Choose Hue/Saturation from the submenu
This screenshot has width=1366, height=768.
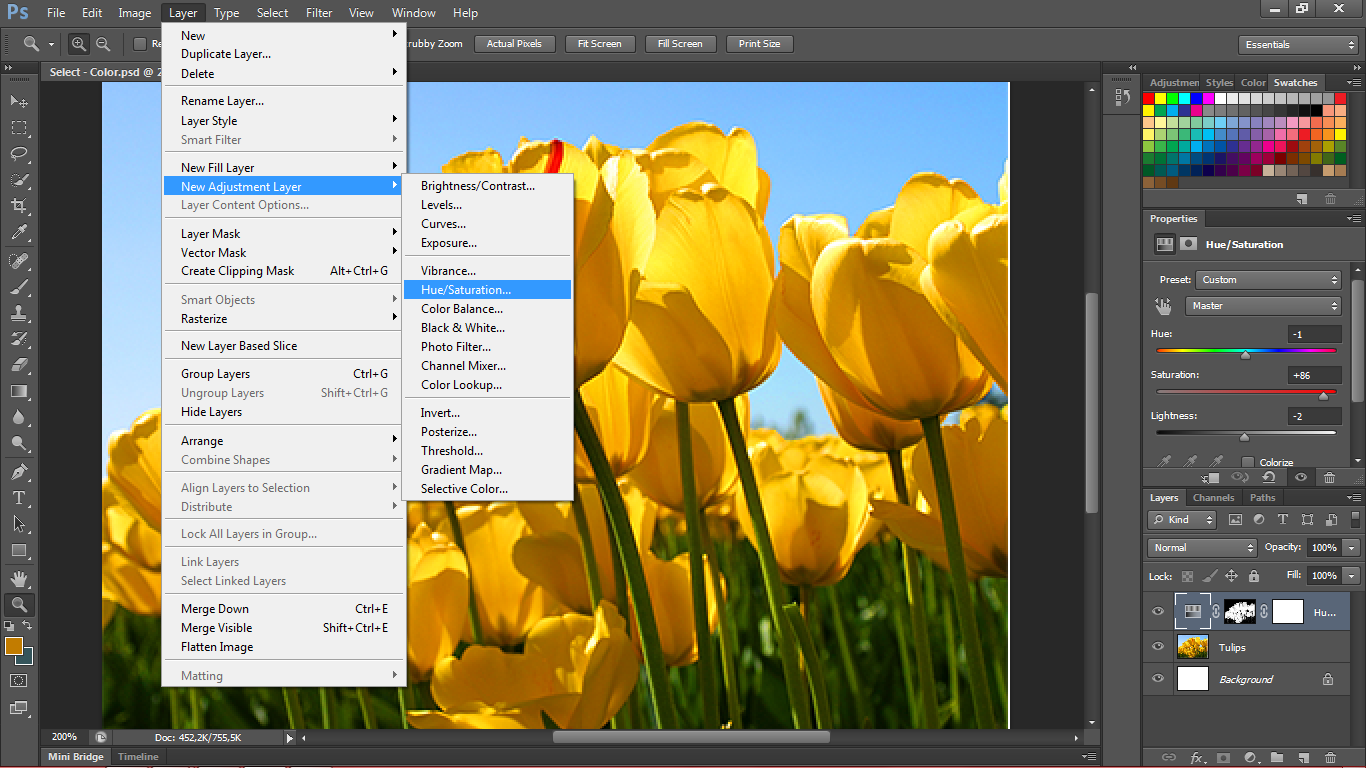[488, 290]
